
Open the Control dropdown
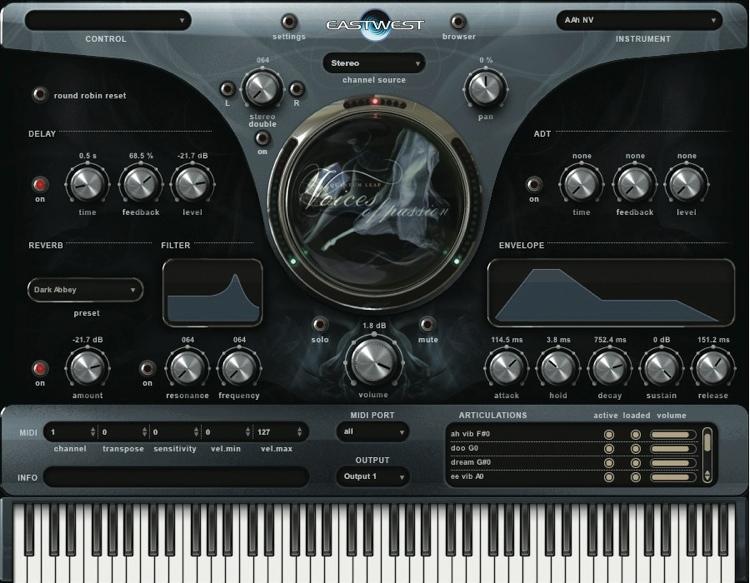pyautogui.click(x=108, y=21)
